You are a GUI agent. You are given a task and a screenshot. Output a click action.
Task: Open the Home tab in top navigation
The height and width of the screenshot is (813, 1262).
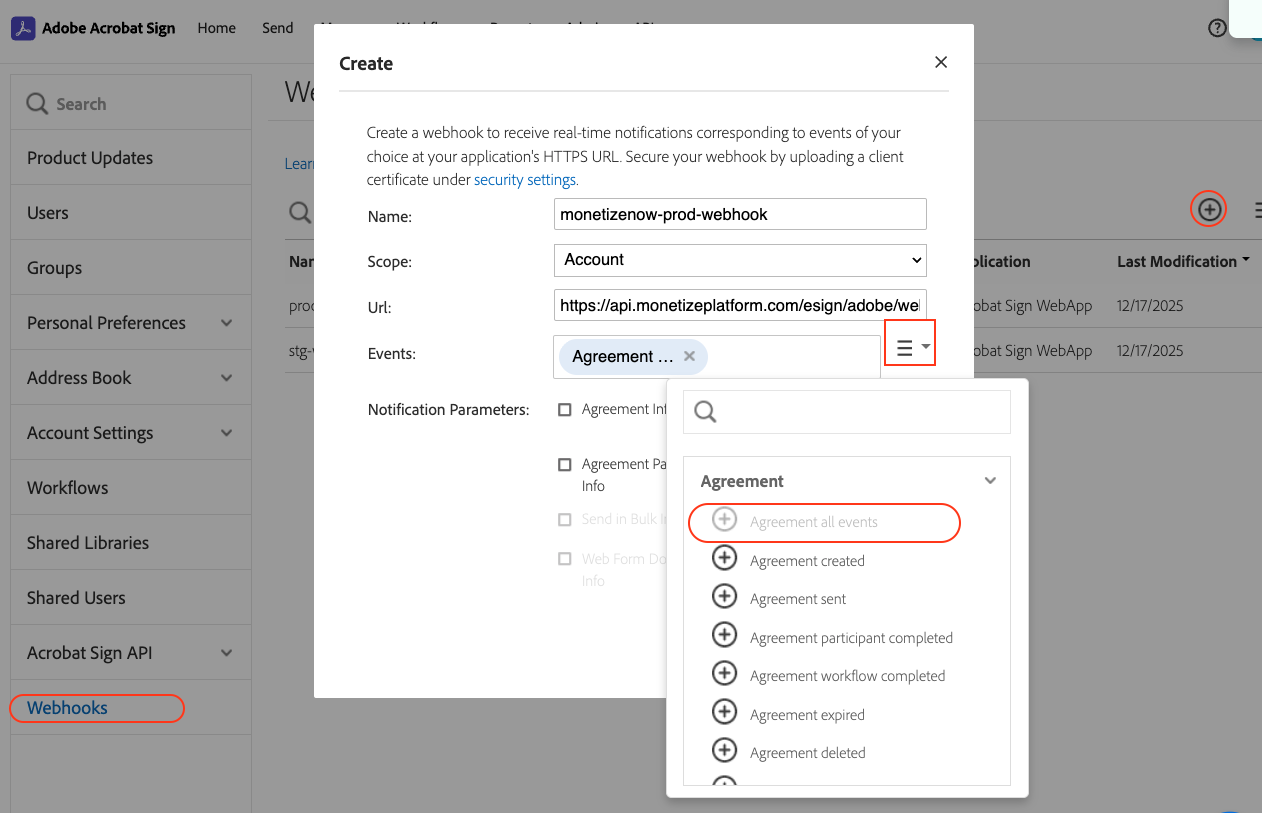click(x=217, y=28)
